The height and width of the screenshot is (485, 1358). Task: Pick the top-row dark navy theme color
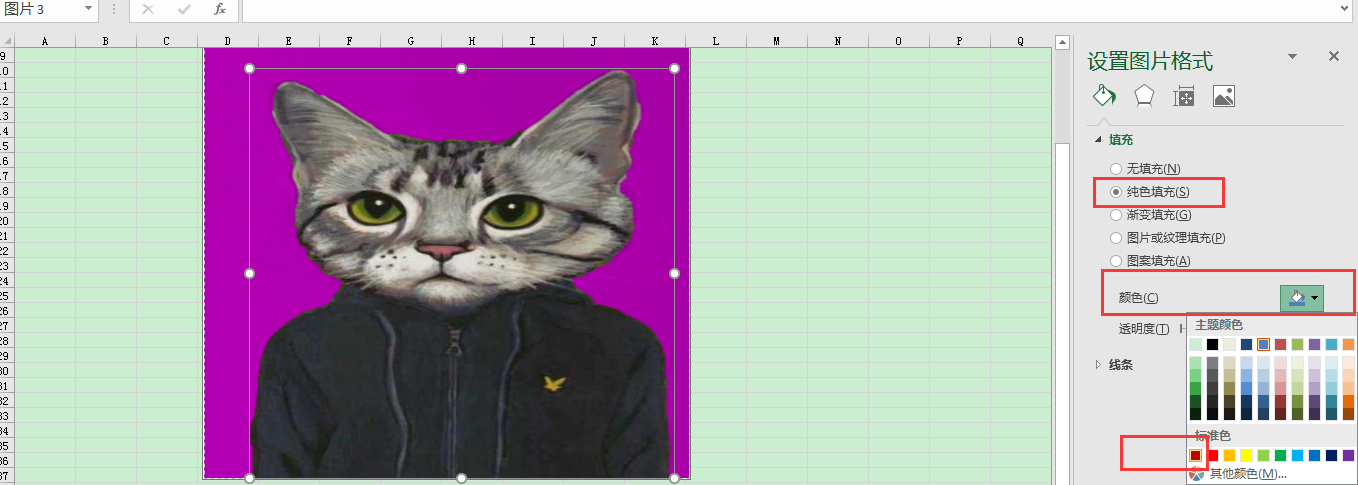[1247, 344]
